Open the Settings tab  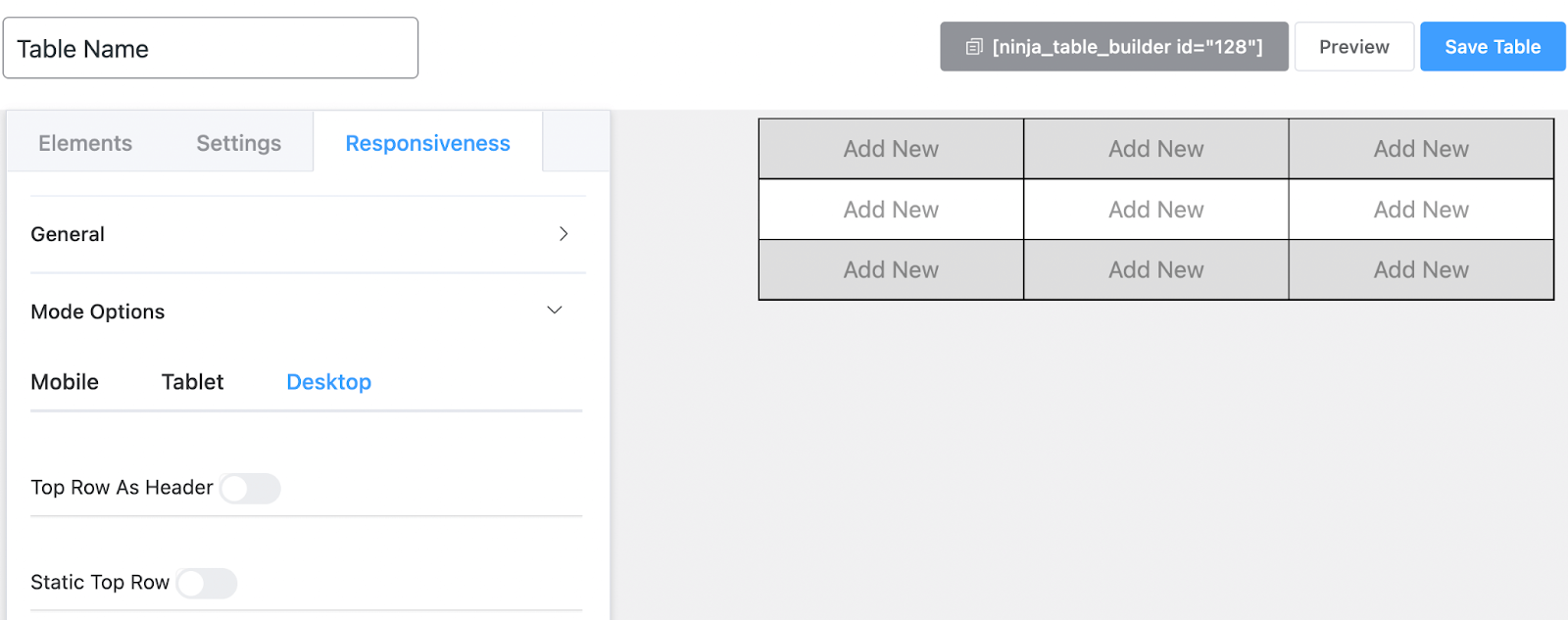pyautogui.click(x=238, y=143)
